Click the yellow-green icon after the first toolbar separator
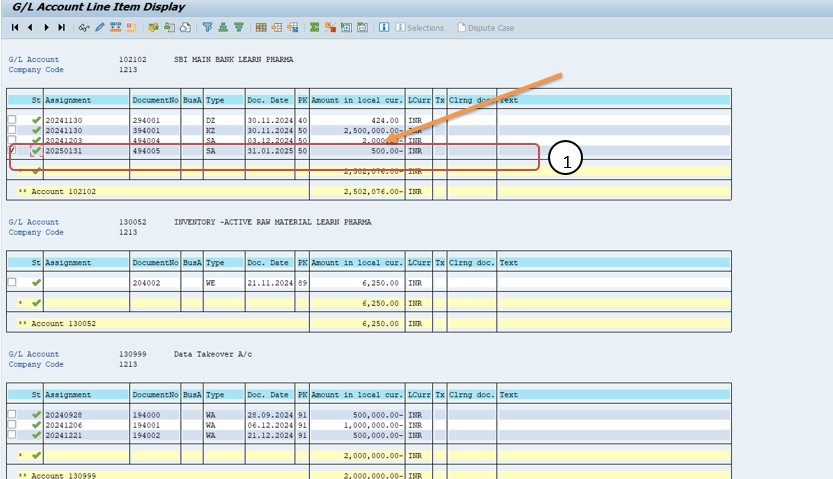The width and height of the screenshot is (833, 479). [154, 28]
